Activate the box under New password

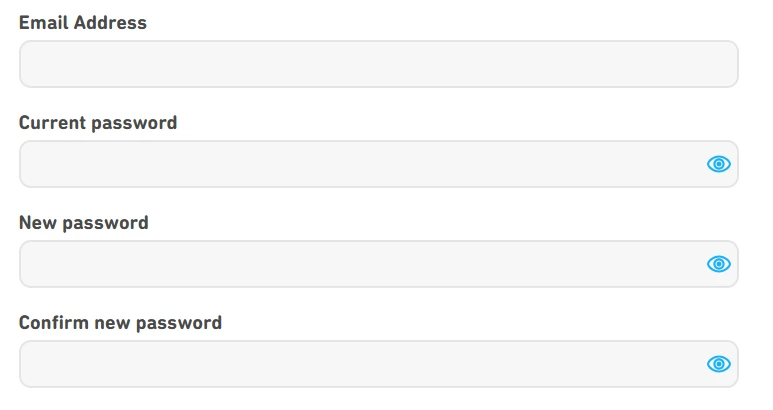360,264
